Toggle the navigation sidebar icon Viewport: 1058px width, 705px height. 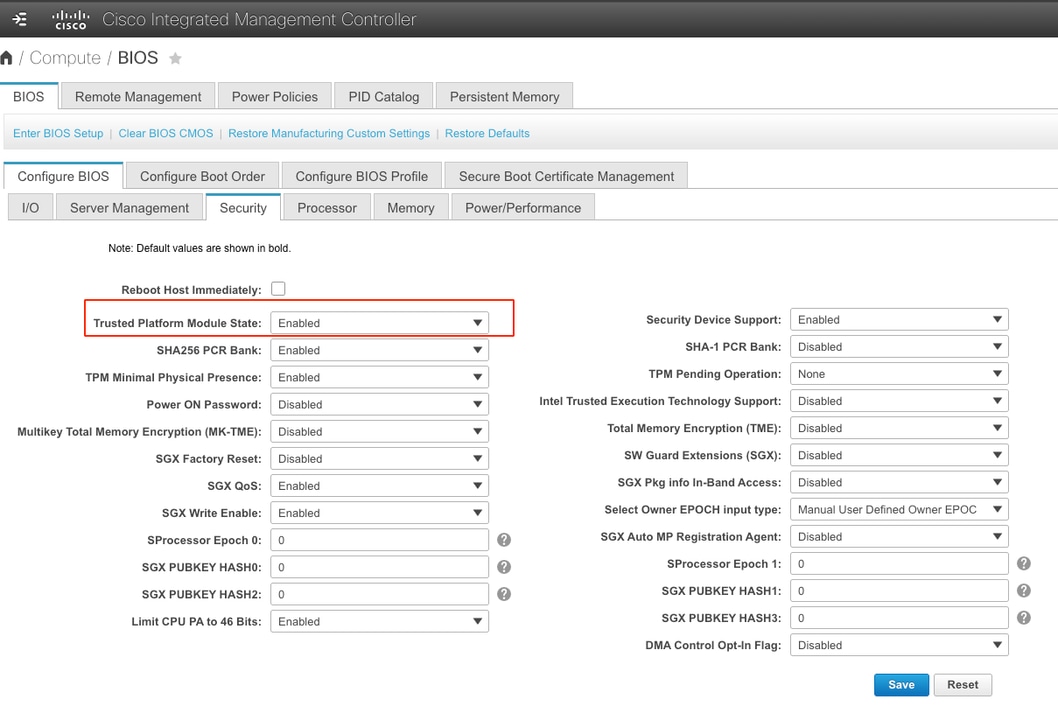coord(19,19)
